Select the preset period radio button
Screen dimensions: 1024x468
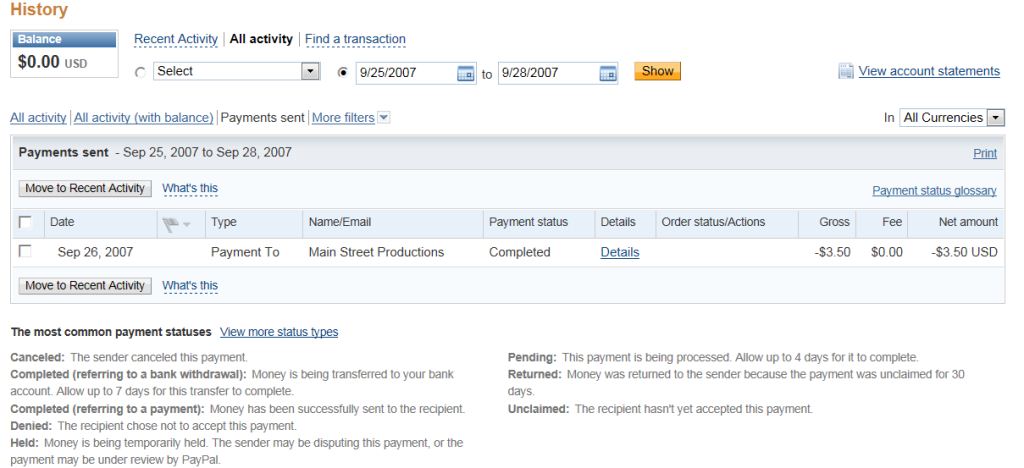[x=141, y=72]
